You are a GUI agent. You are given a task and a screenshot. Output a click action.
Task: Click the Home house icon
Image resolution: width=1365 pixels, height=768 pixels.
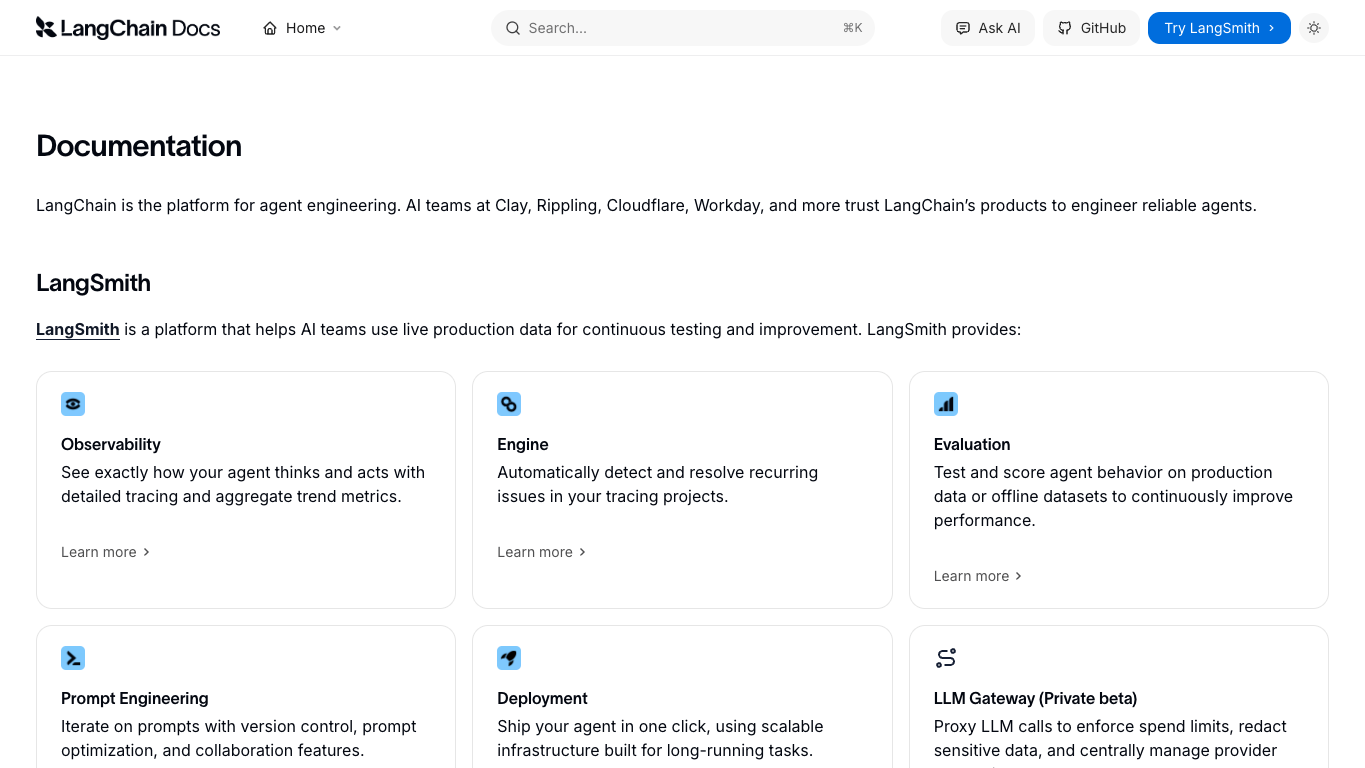click(270, 28)
